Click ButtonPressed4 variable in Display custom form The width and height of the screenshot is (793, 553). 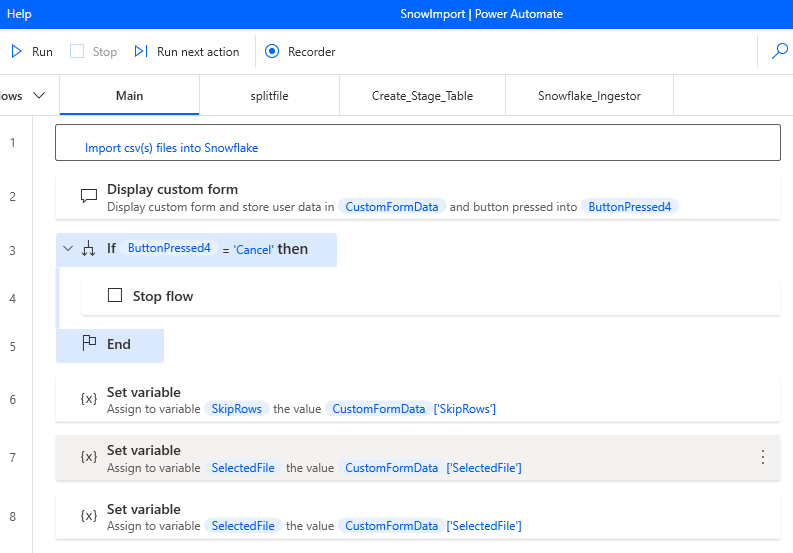630,207
